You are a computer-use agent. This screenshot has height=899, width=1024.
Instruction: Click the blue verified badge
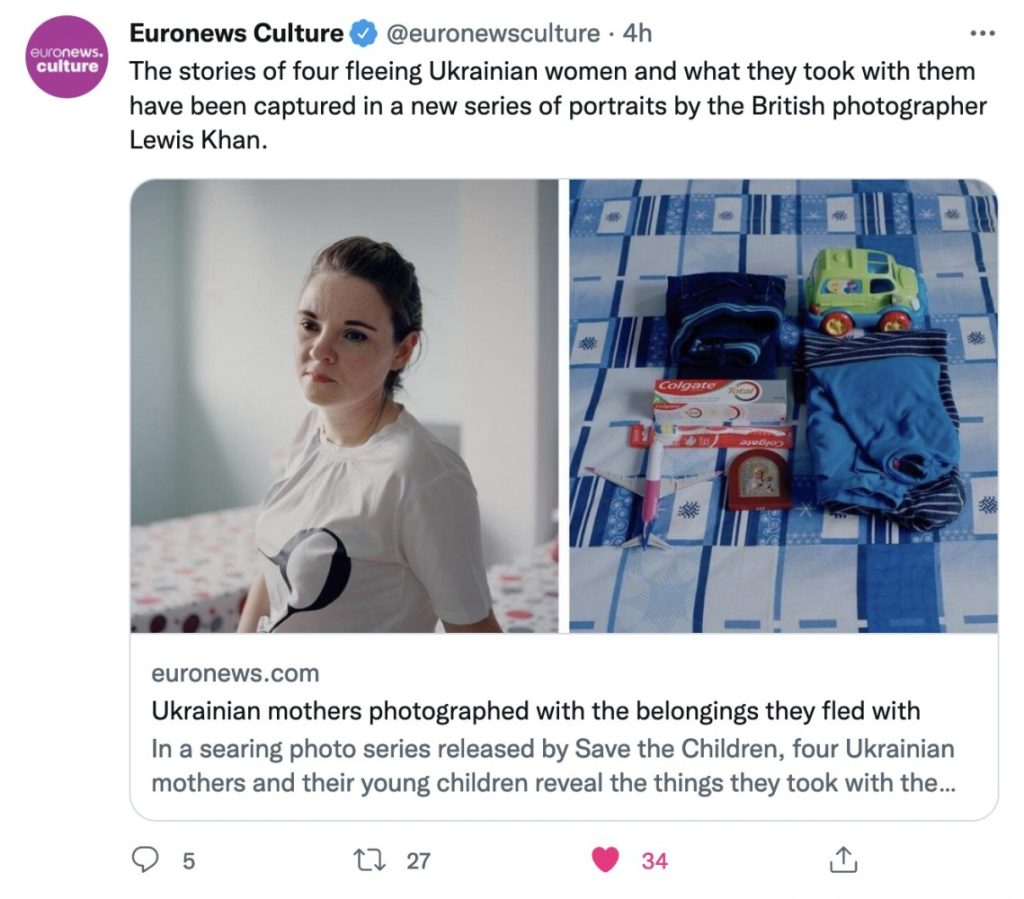pos(364,33)
